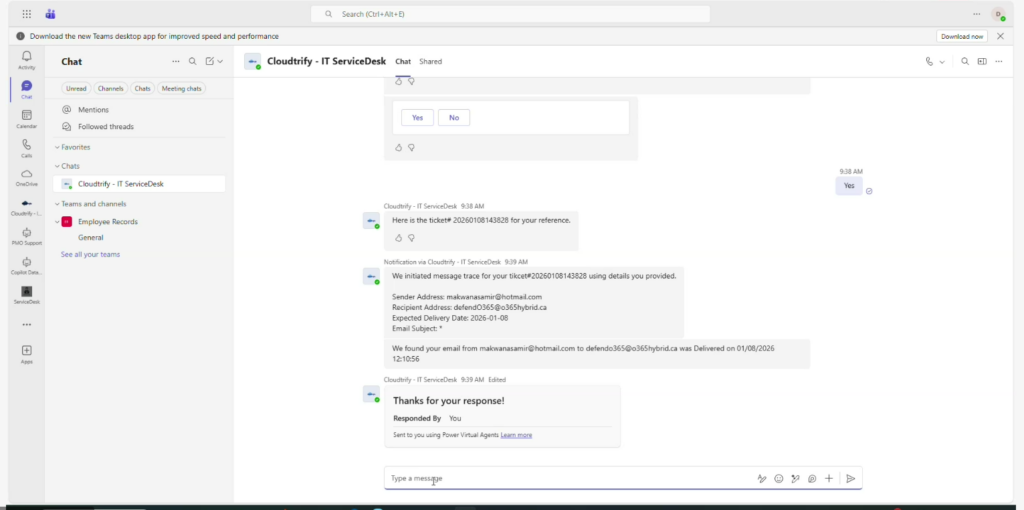Click the Download now button
The height and width of the screenshot is (510, 1024).
click(x=961, y=36)
